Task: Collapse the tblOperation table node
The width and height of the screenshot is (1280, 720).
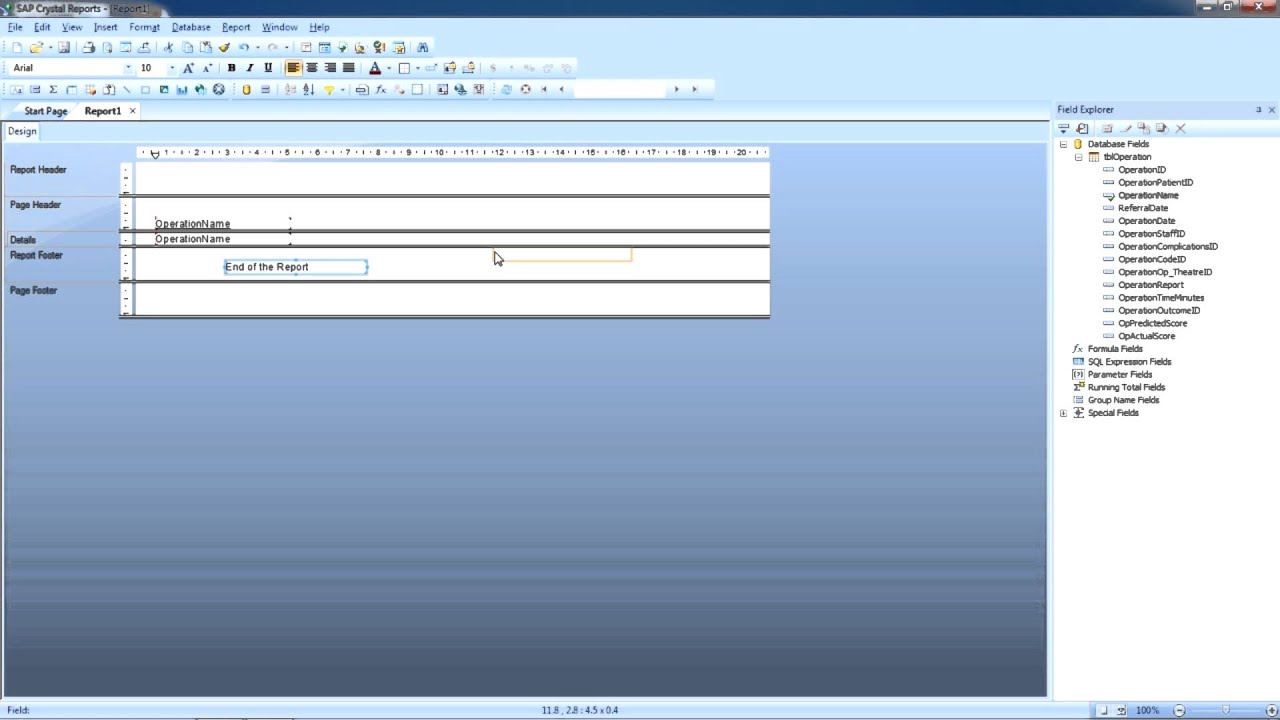Action: coord(1078,157)
